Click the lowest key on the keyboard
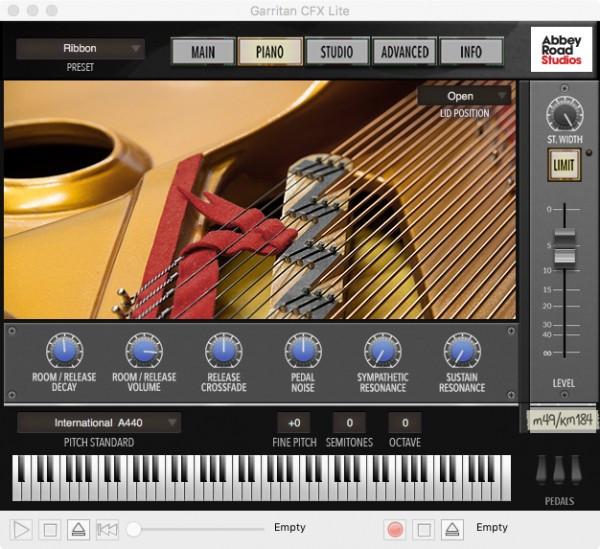This screenshot has width=600, height=549. pos(16,492)
